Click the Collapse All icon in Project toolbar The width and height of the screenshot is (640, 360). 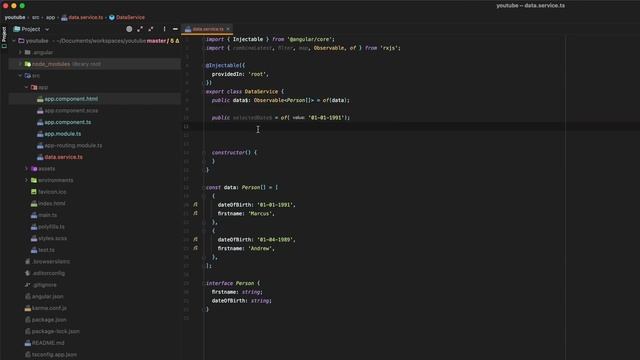point(151,29)
